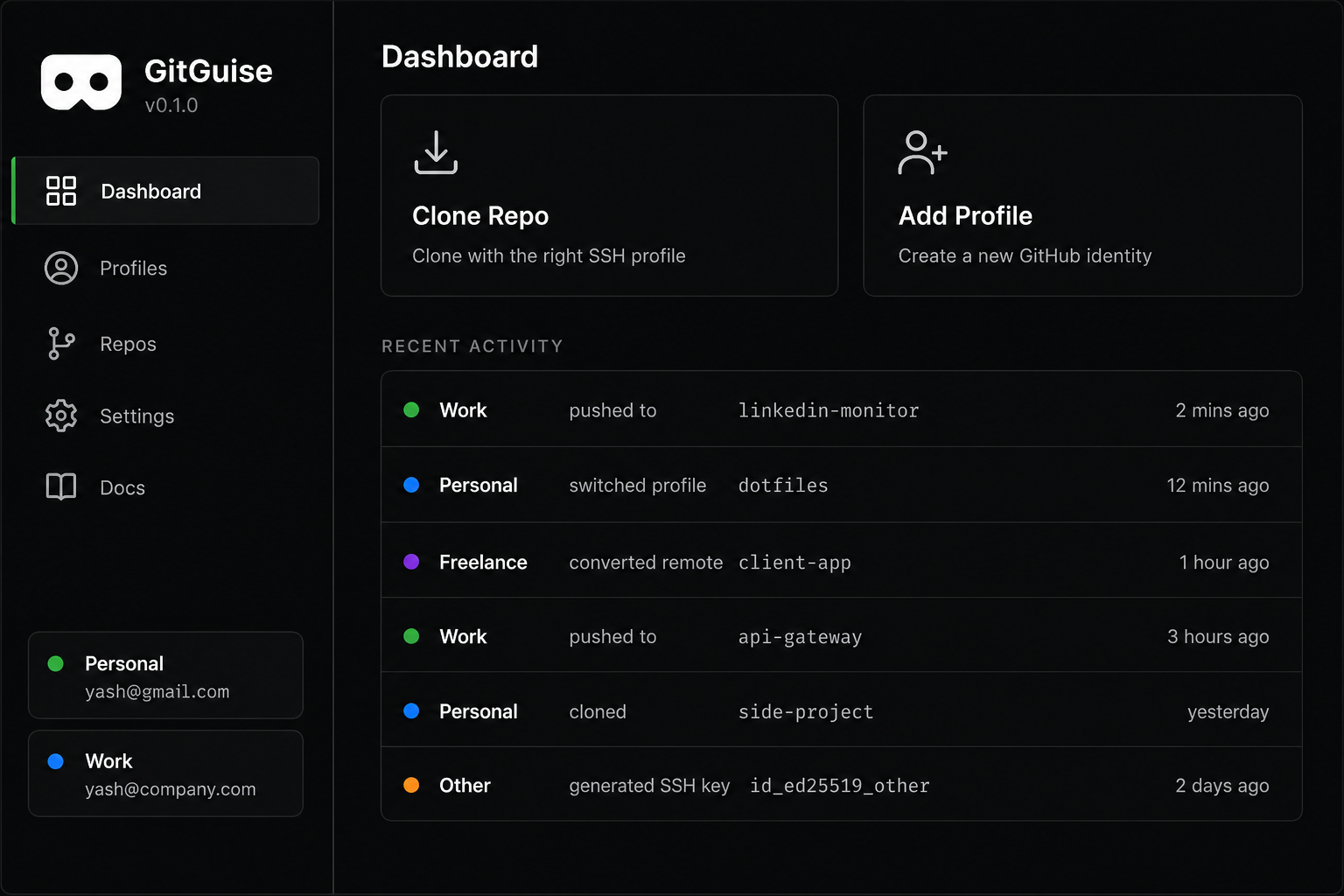Click the Settings gear icon
The height and width of the screenshot is (896, 1344).
61,416
